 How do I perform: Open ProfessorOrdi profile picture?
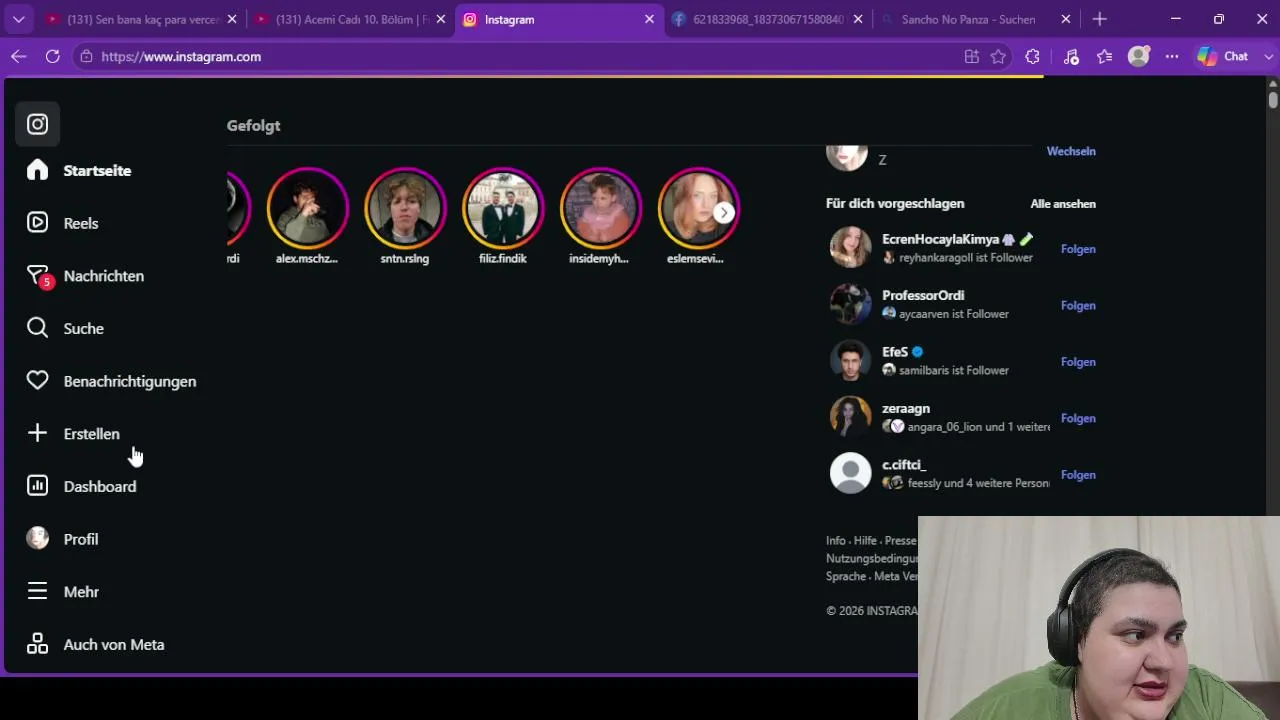click(x=850, y=304)
